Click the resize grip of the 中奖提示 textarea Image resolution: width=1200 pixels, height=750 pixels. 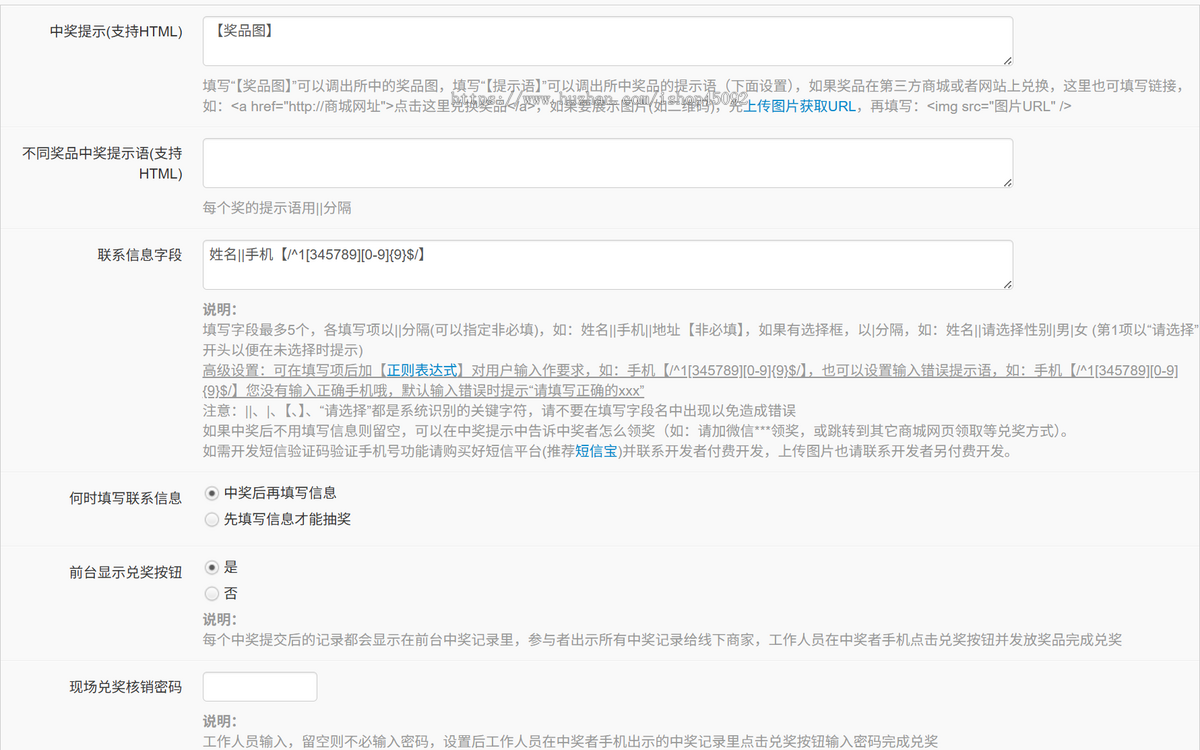point(1006,60)
